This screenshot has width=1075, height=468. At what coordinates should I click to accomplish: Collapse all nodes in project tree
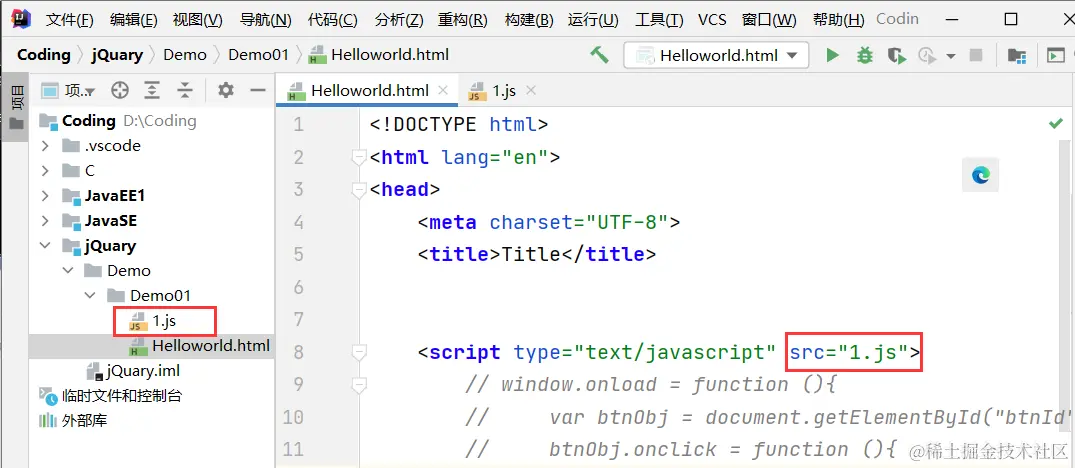coord(184,90)
